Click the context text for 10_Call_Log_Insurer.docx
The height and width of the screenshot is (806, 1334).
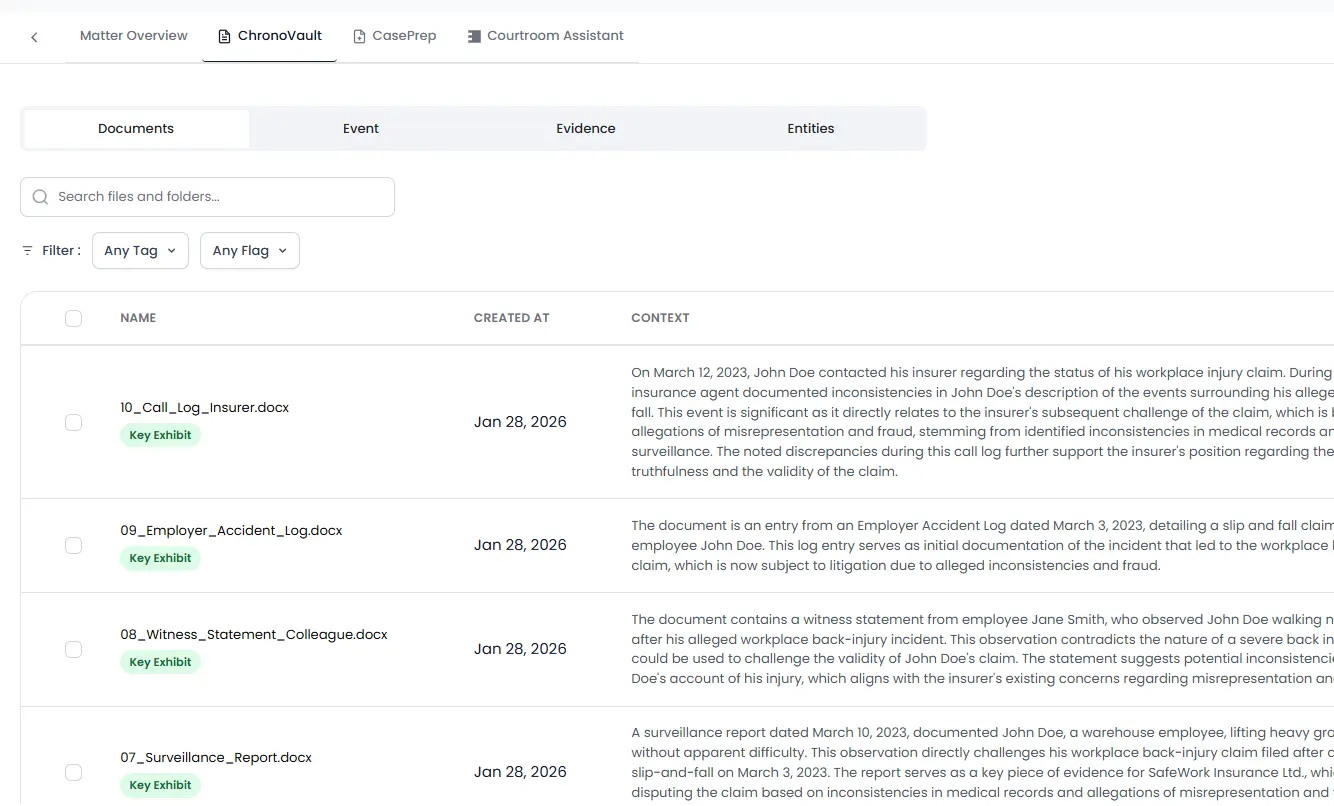982,422
